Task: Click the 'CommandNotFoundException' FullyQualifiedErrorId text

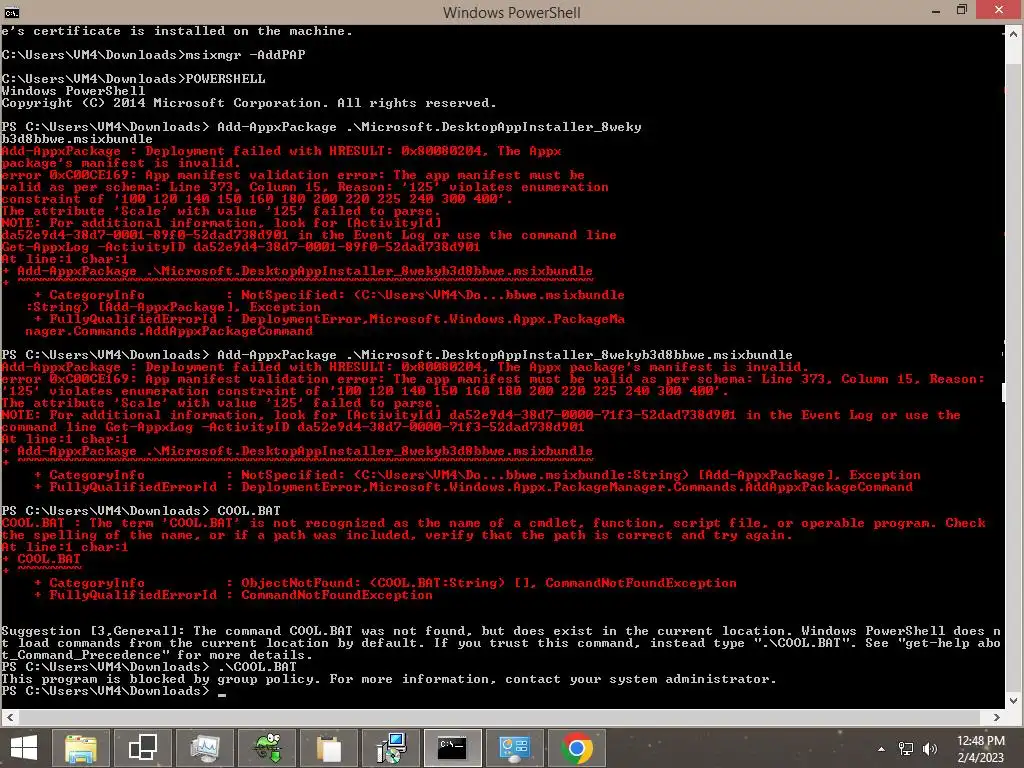Action: pos(337,595)
